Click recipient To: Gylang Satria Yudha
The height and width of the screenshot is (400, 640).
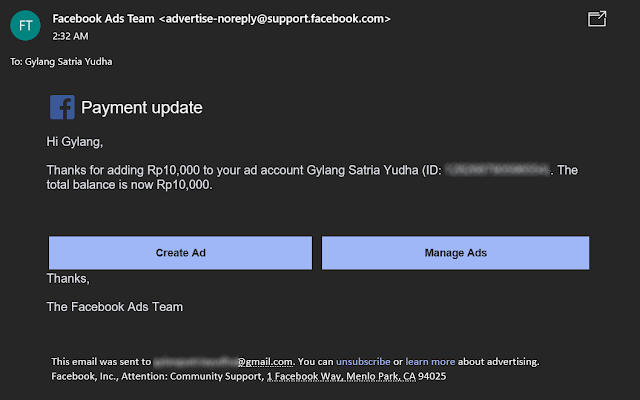pyautogui.click(x=61, y=62)
